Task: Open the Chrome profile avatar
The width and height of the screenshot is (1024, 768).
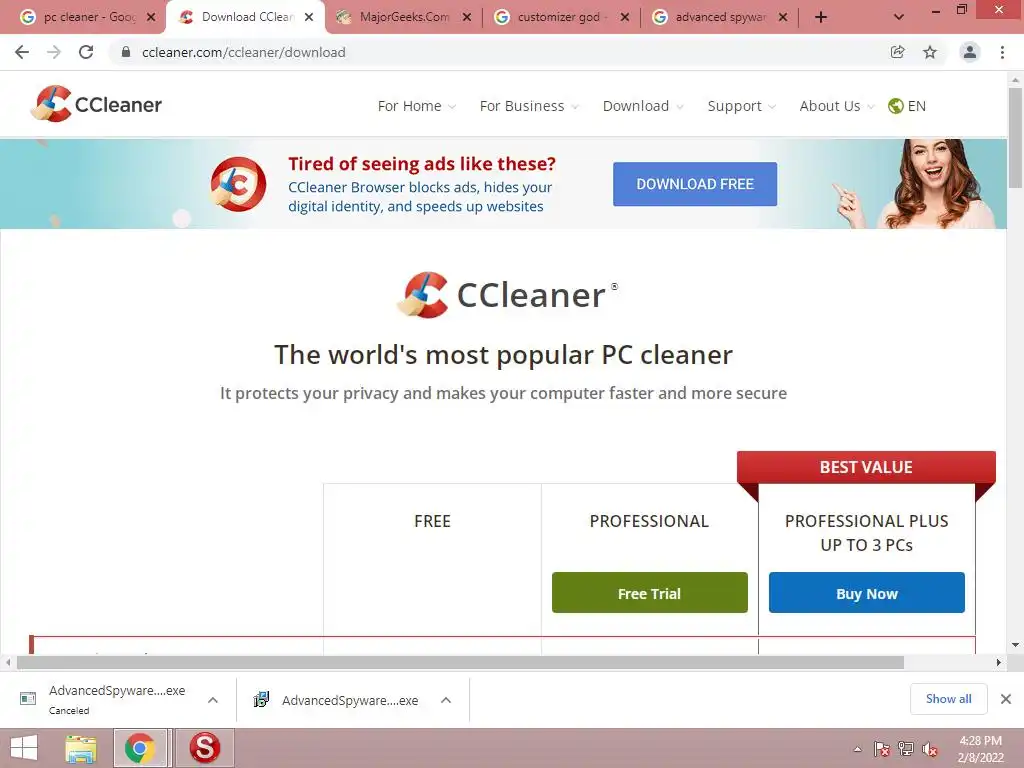Action: tap(970, 52)
